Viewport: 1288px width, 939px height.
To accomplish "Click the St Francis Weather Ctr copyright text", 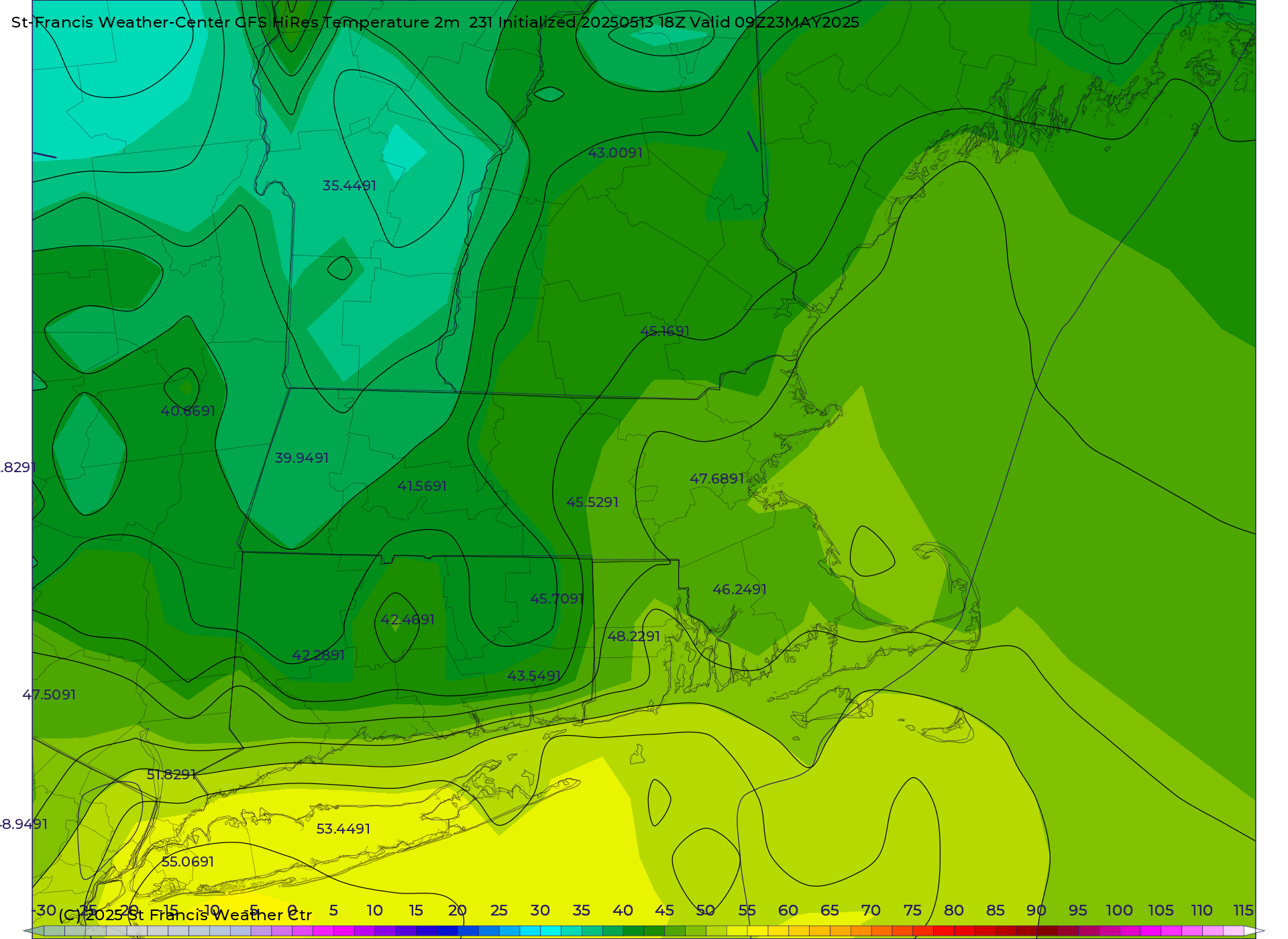I will click(x=185, y=915).
